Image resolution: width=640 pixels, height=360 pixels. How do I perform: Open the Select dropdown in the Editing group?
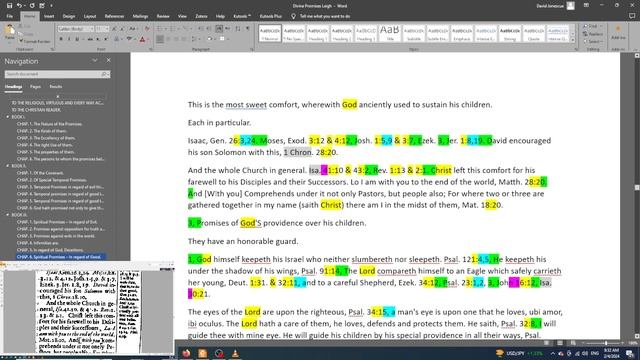coord(593,42)
